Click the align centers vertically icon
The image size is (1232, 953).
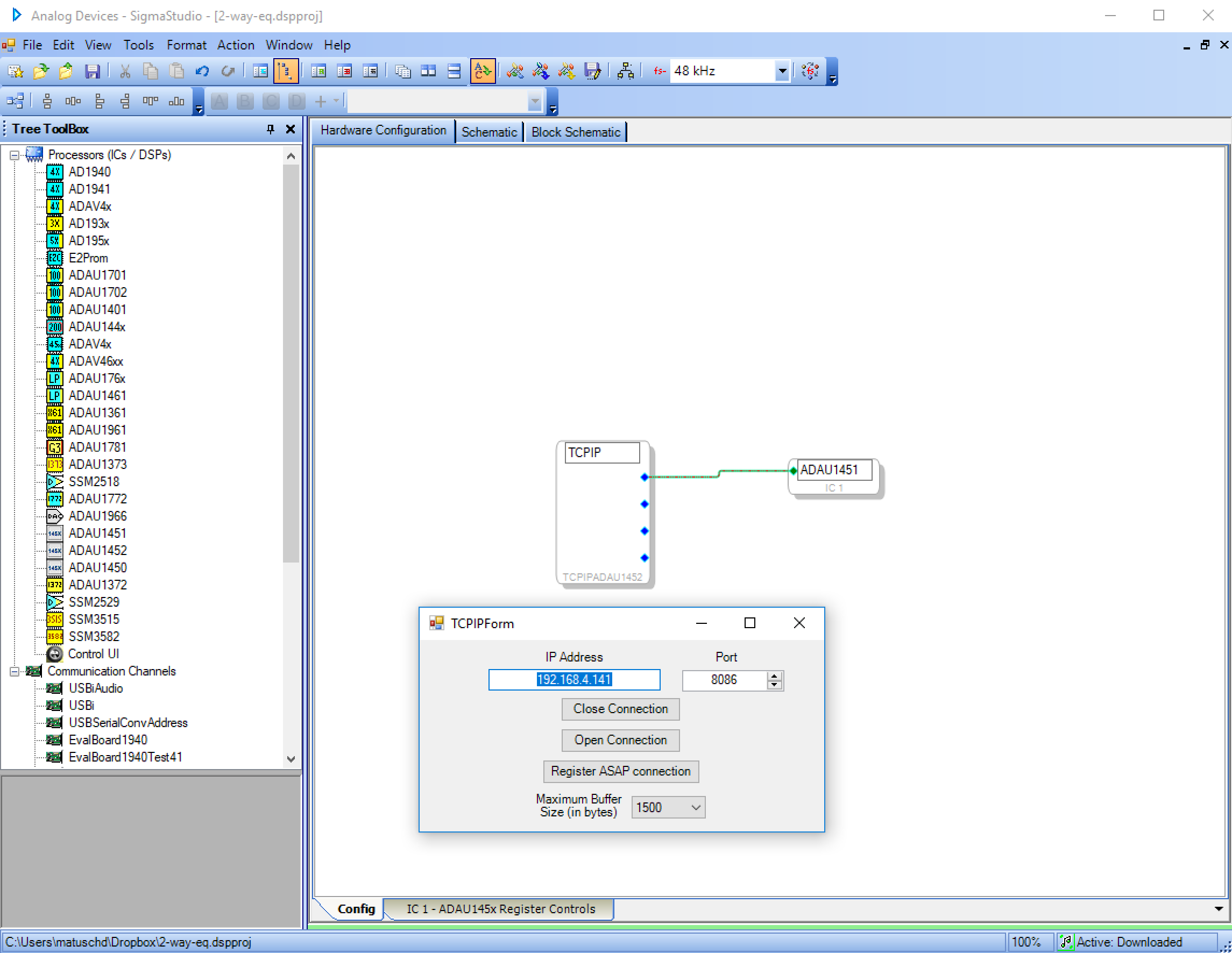pyautogui.click(x=47, y=102)
